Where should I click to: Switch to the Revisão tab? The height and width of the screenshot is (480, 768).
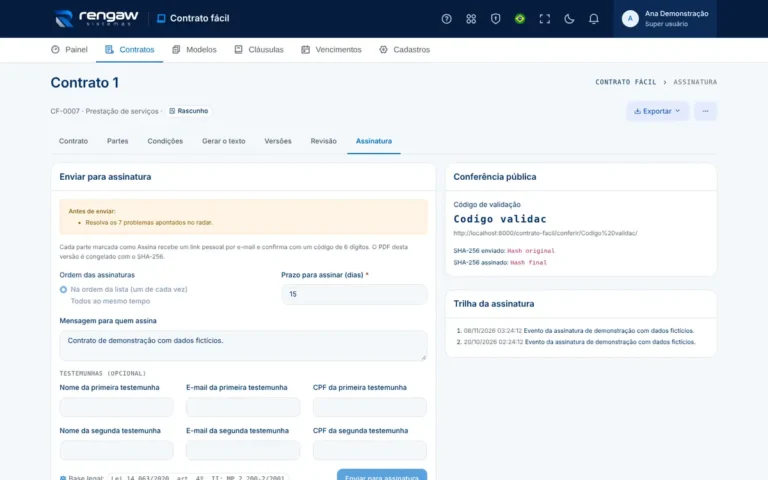323,141
